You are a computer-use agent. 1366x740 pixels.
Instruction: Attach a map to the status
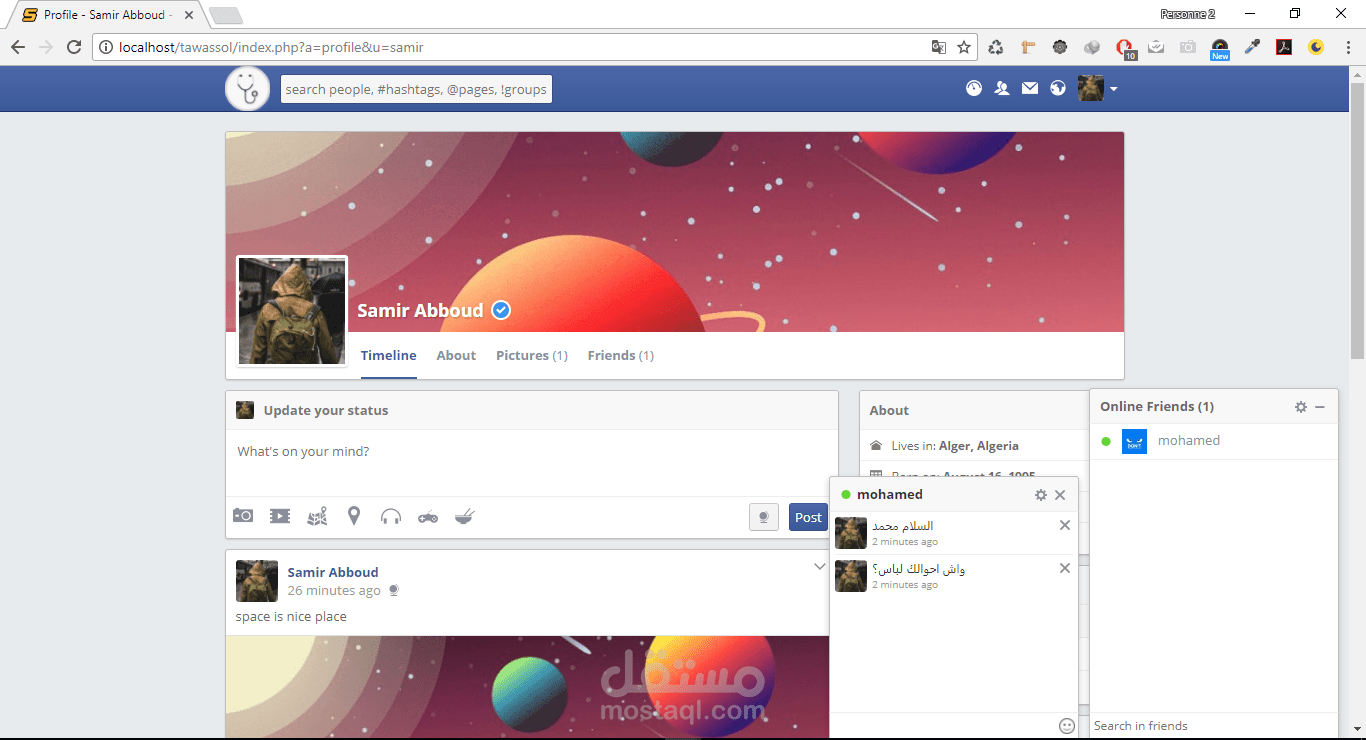click(317, 516)
